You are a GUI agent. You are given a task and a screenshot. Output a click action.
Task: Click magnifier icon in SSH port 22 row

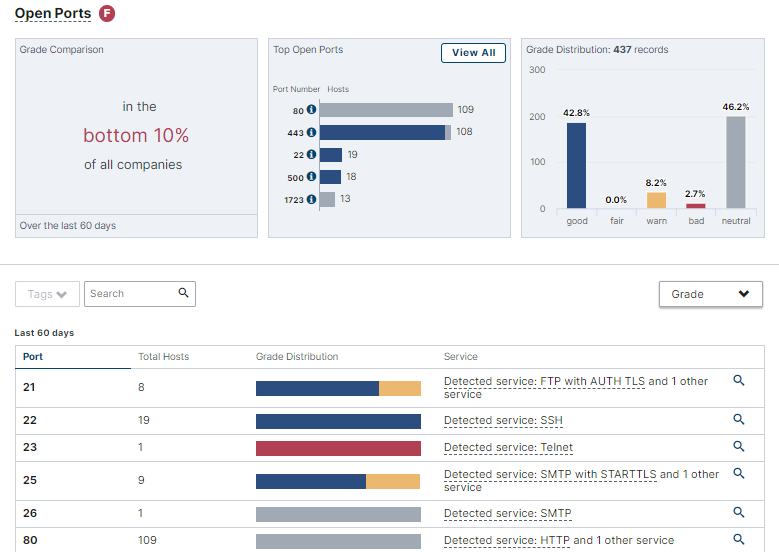[739, 421]
